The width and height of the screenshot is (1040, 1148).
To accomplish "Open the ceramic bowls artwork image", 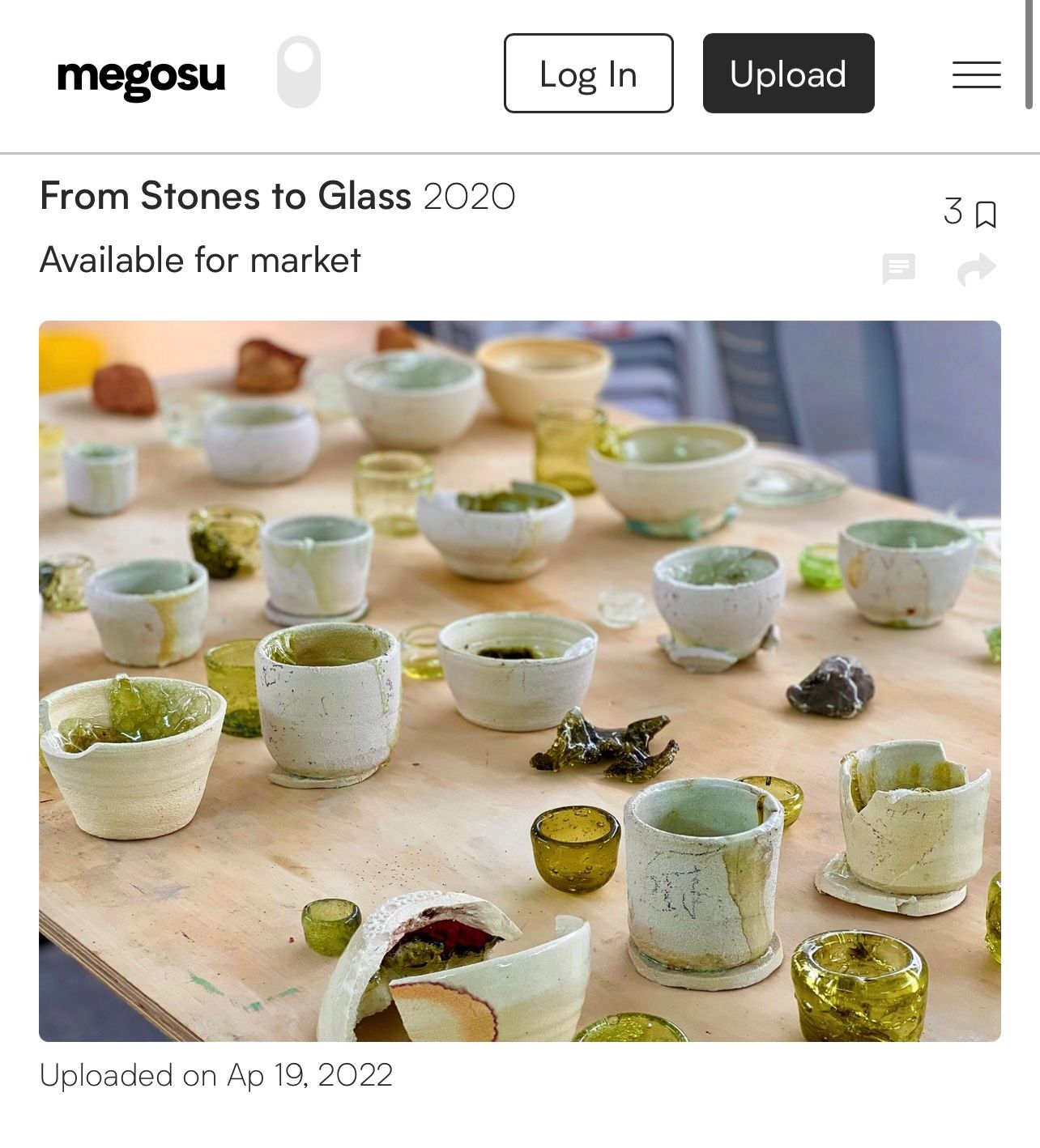I will click(520, 681).
